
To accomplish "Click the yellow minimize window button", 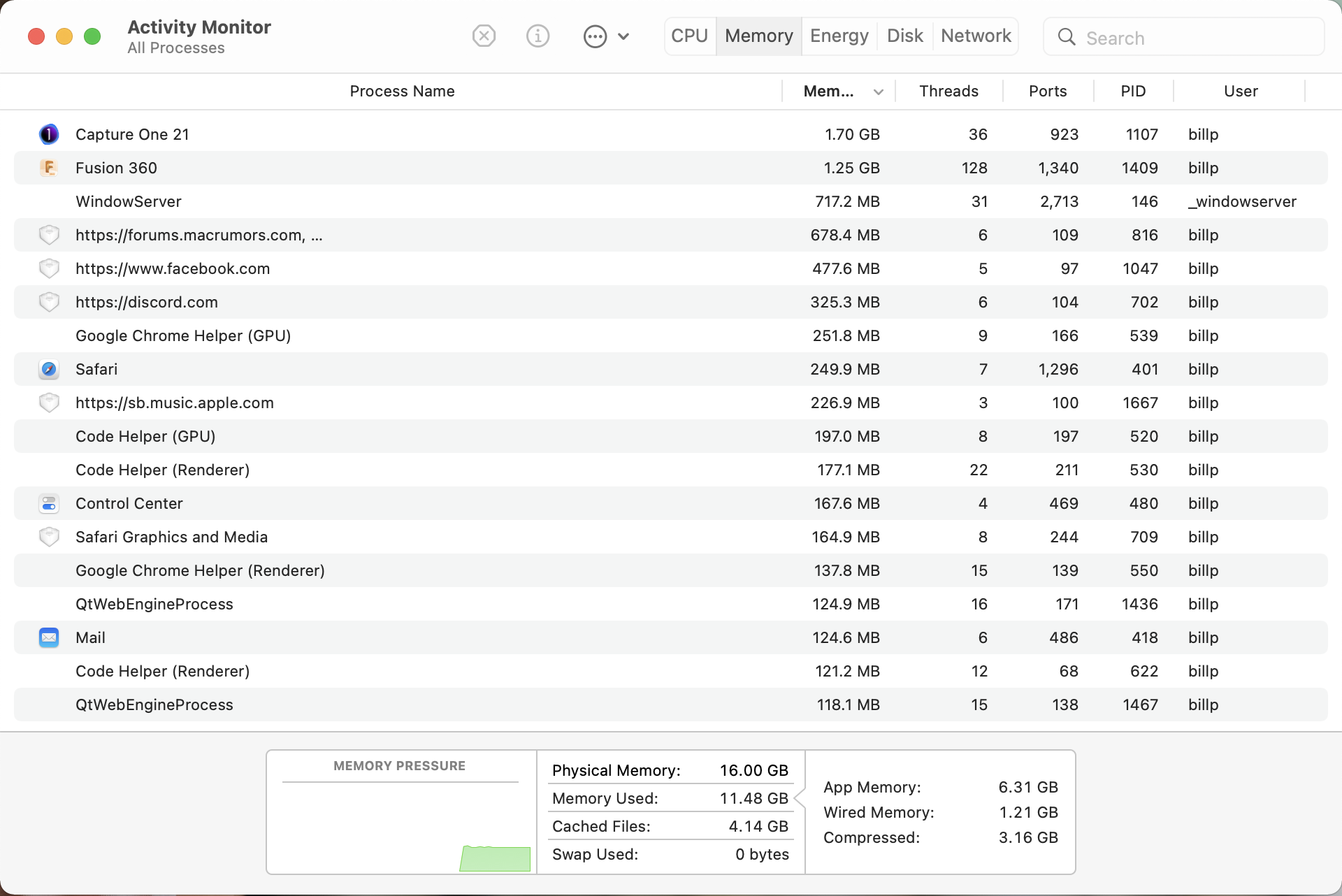I will point(64,36).
